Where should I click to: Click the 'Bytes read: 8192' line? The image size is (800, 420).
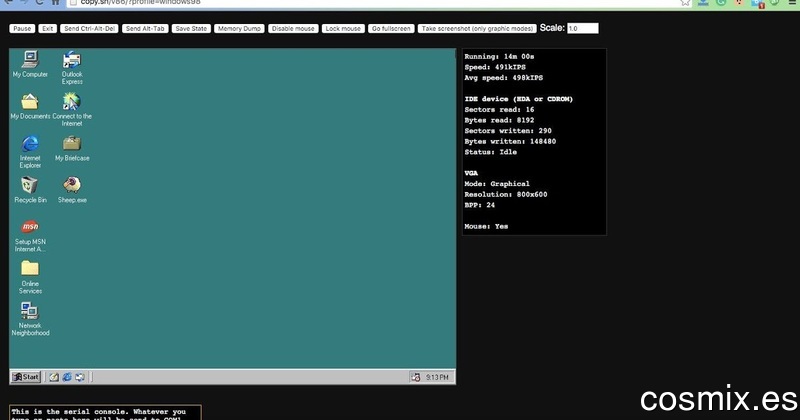click(499, 120)
